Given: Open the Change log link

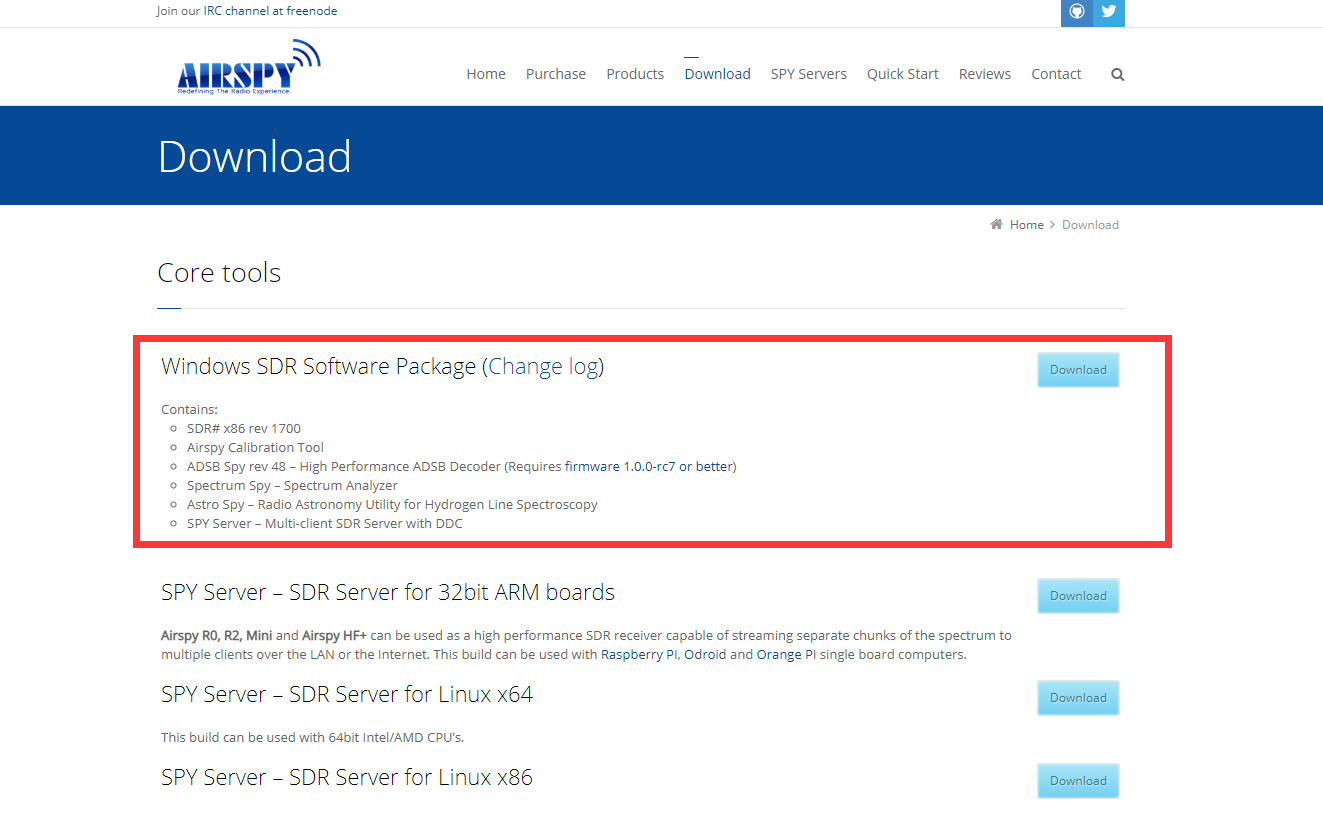Looking at the screenshot, I should point(543,366).
